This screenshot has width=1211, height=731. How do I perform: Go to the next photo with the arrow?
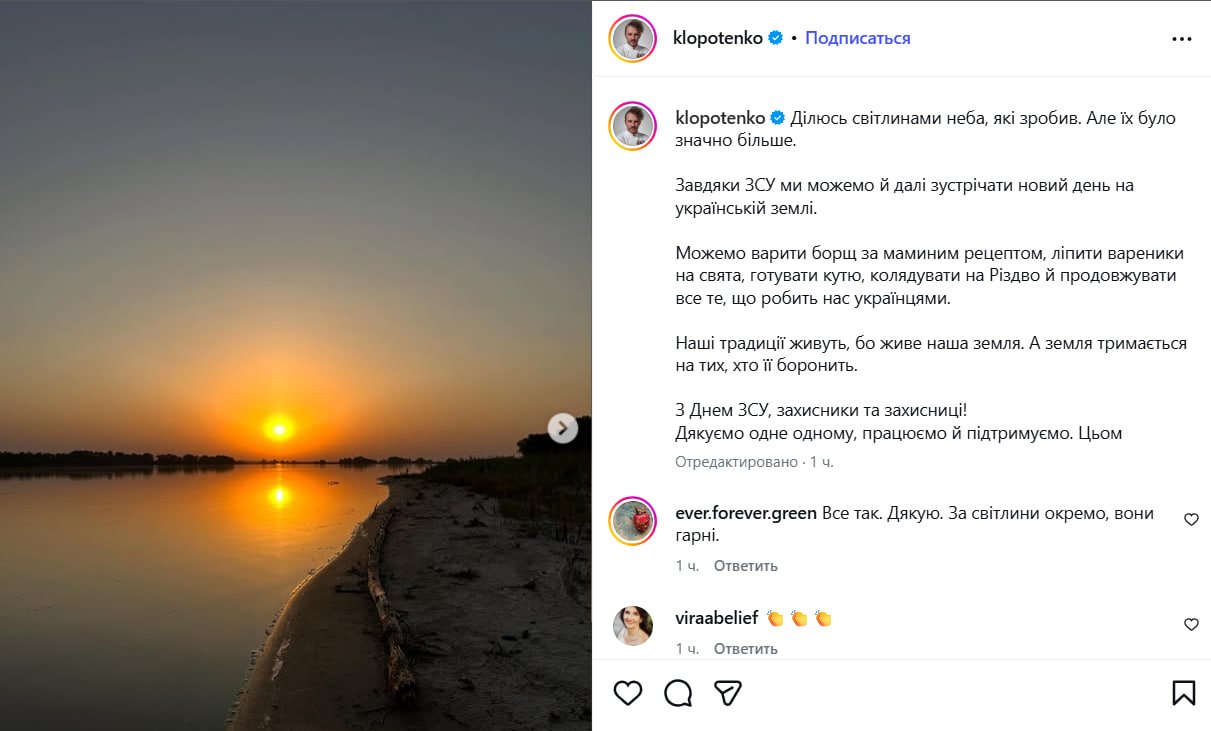tap(563, 429)
